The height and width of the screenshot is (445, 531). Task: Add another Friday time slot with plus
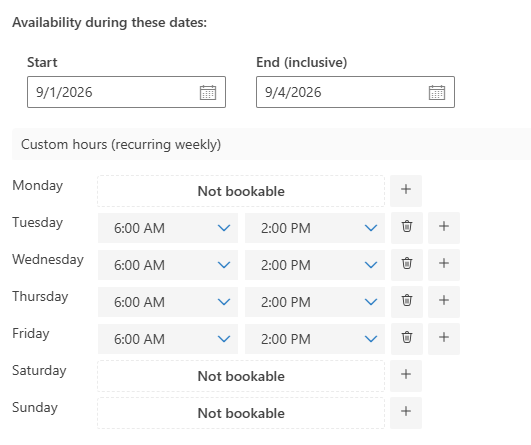point(444,339)
